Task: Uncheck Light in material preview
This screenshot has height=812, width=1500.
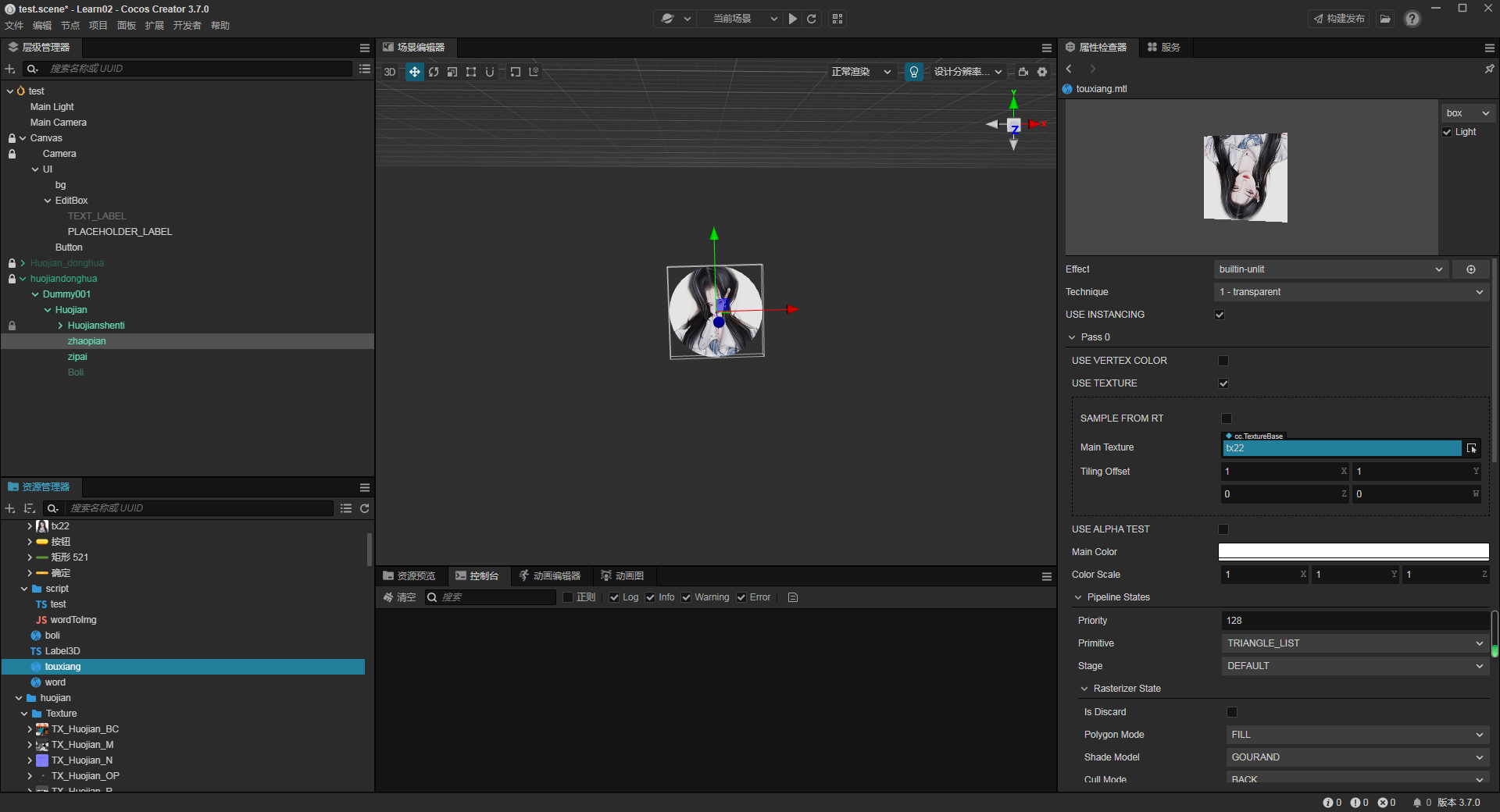Action: (1447, 132)
